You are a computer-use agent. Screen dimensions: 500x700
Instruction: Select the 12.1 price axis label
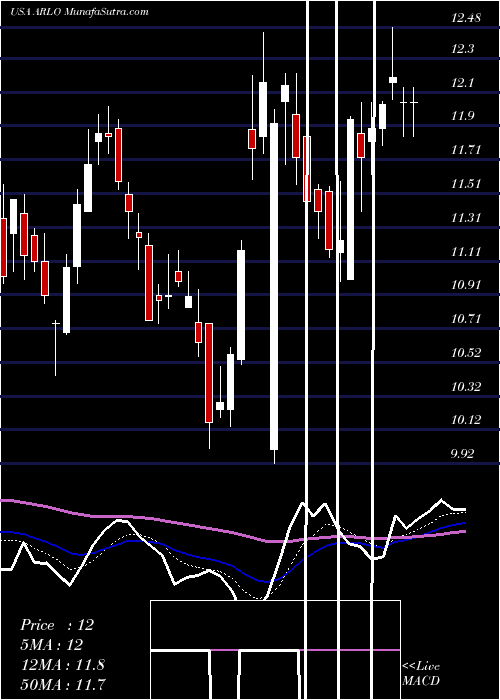pyautogui.click(x=462, y=83)
